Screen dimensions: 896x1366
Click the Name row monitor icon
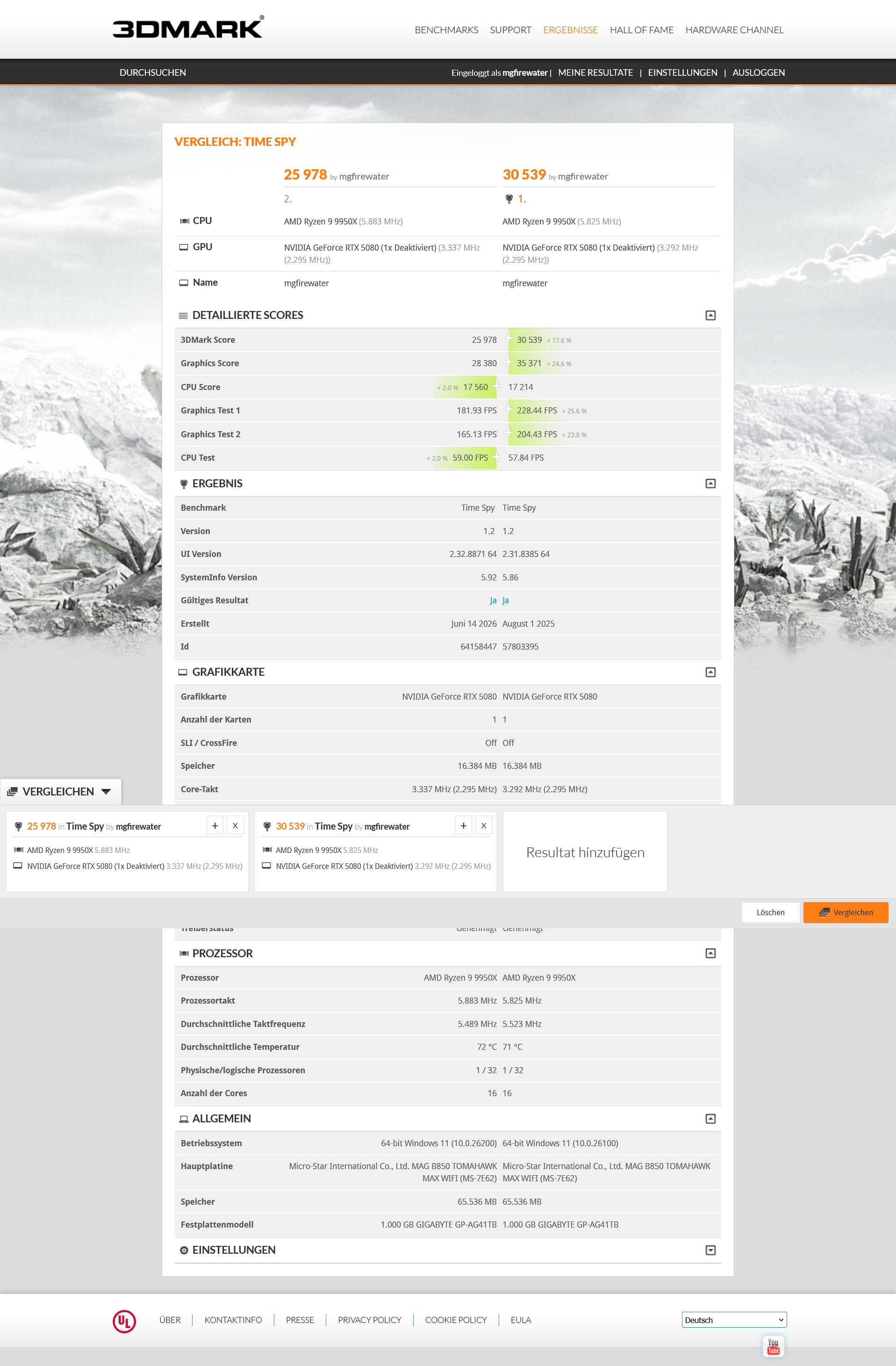click(184, 283)
